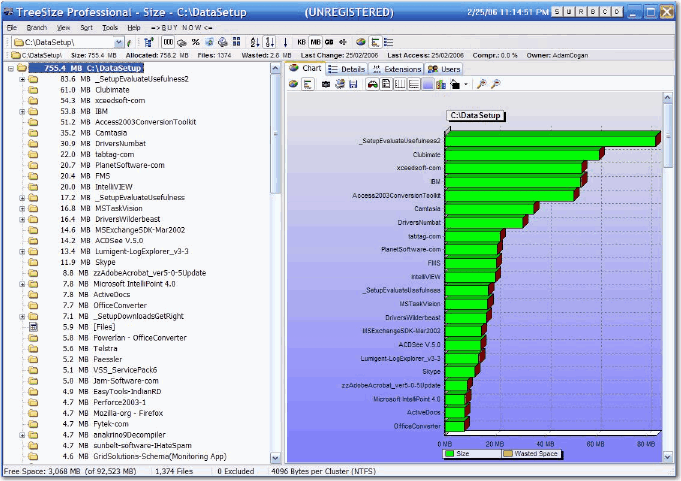The width and height of the screenshot is (681, 481).
Task: Click the green Clubimate bar in chart
Action: pyautogui.click(x=520, y=155)
